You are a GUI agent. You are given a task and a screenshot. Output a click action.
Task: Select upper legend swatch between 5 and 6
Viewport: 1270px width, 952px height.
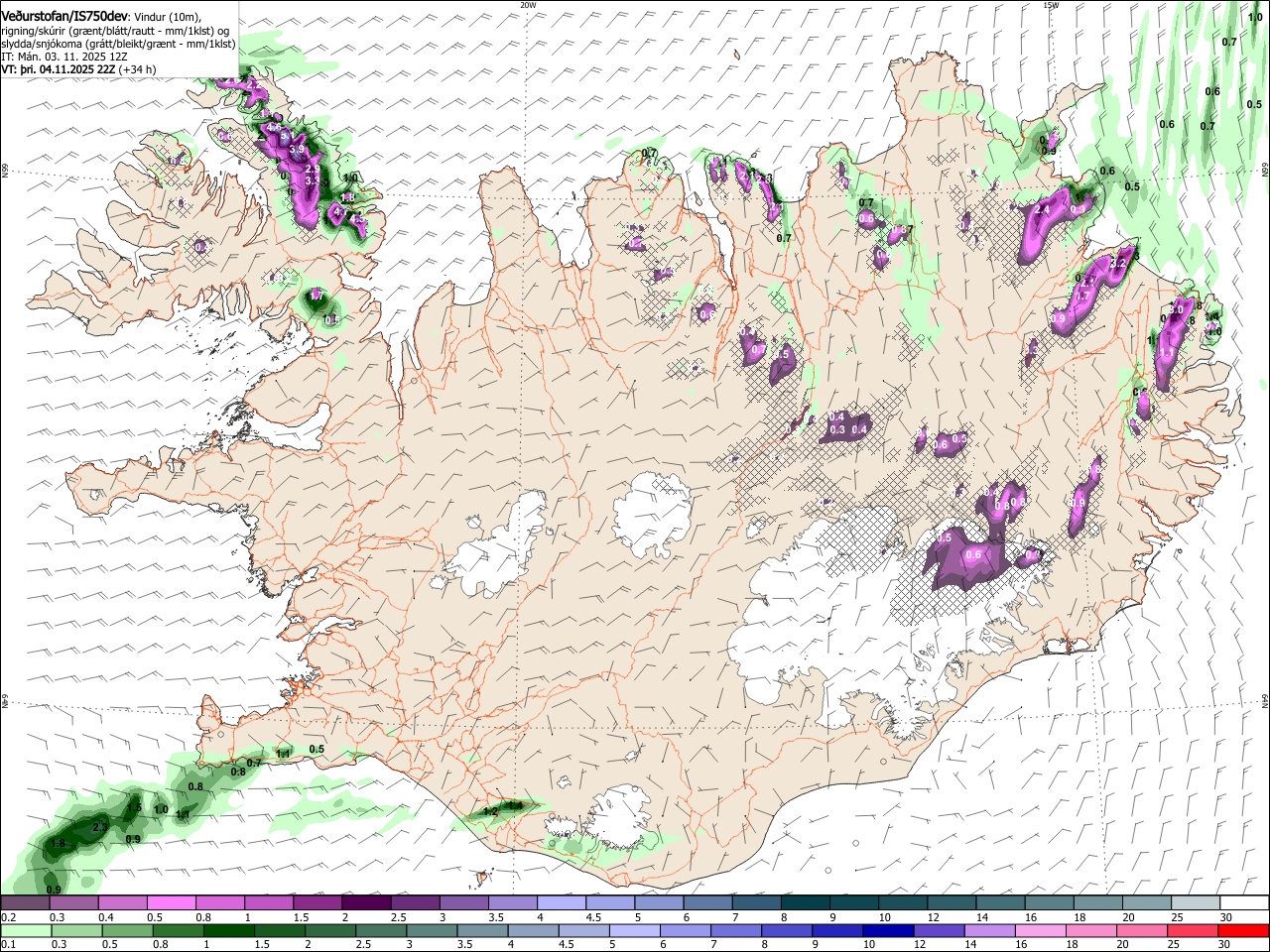point(660,903)
